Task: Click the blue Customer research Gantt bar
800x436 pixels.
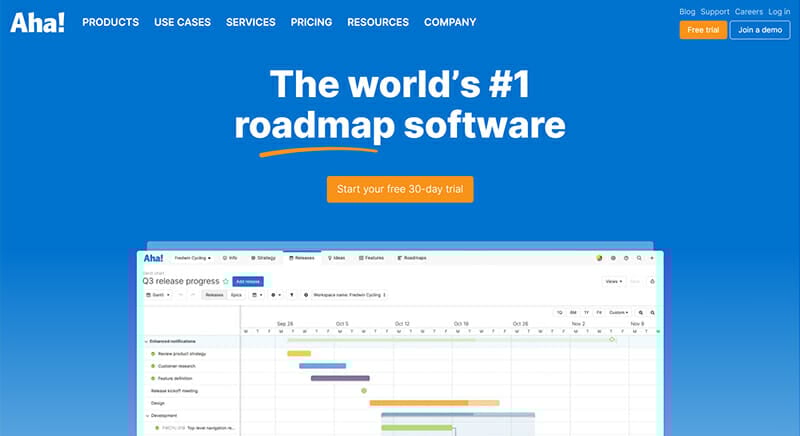Action: [322, 366]
